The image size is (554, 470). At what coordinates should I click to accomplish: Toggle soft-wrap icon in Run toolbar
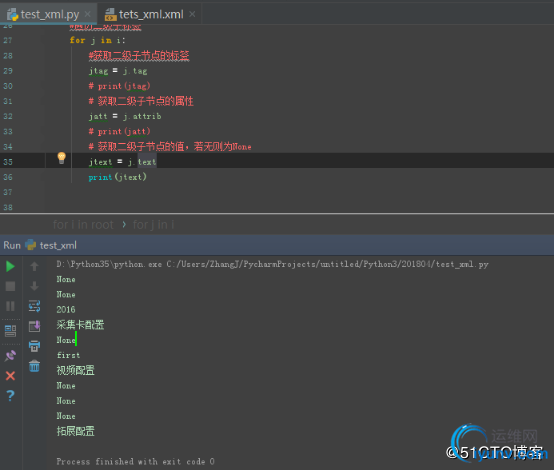point(34,306)
